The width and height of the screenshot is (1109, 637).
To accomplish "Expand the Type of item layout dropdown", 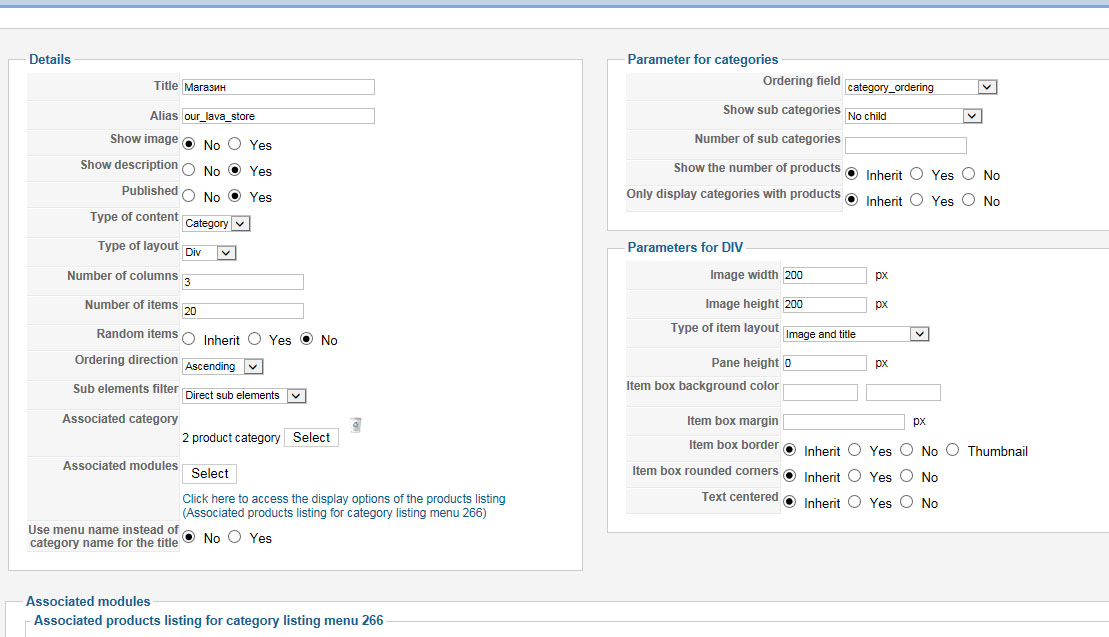I will click(856, 334).
